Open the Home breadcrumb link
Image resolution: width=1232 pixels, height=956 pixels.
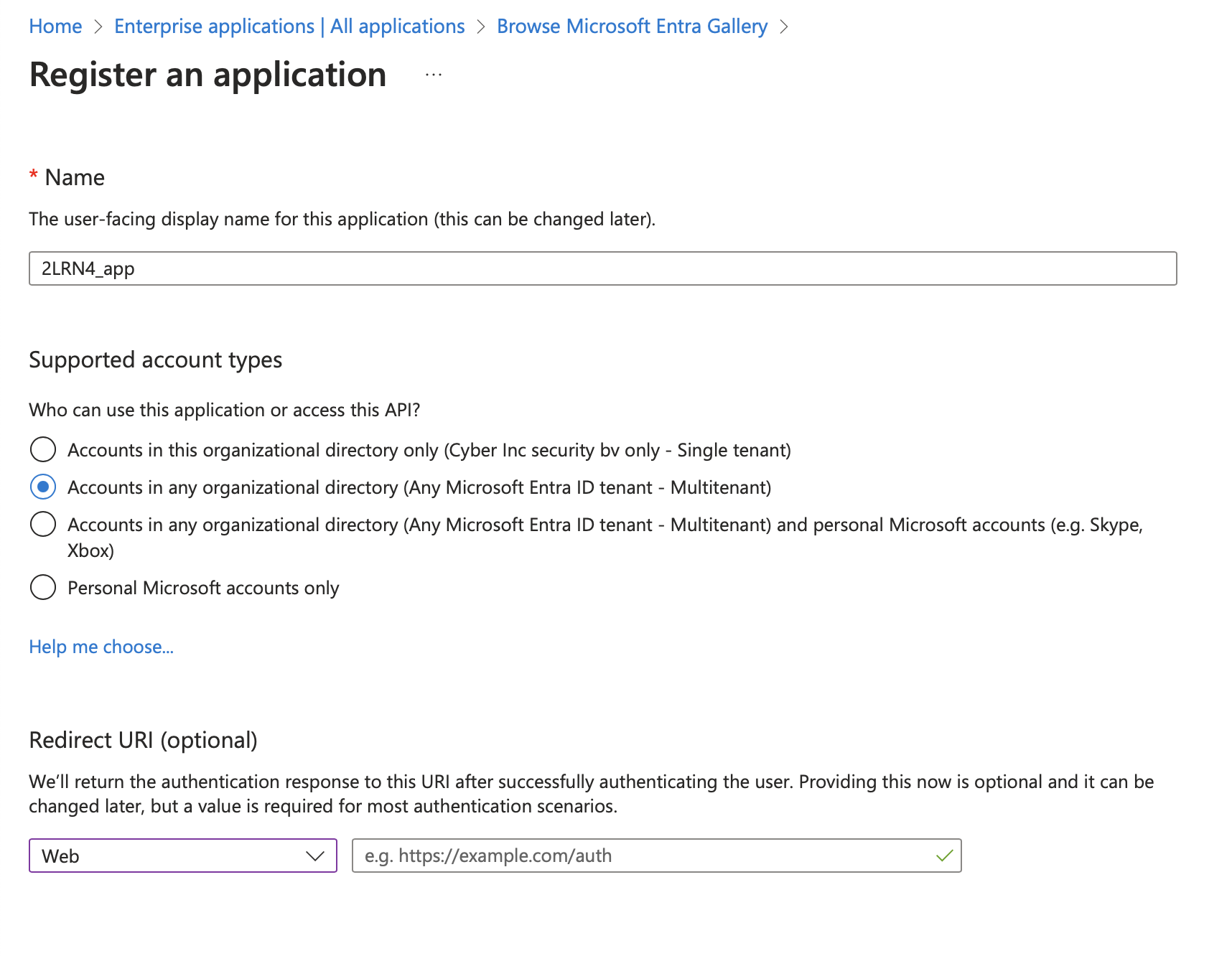click(55, 27)
